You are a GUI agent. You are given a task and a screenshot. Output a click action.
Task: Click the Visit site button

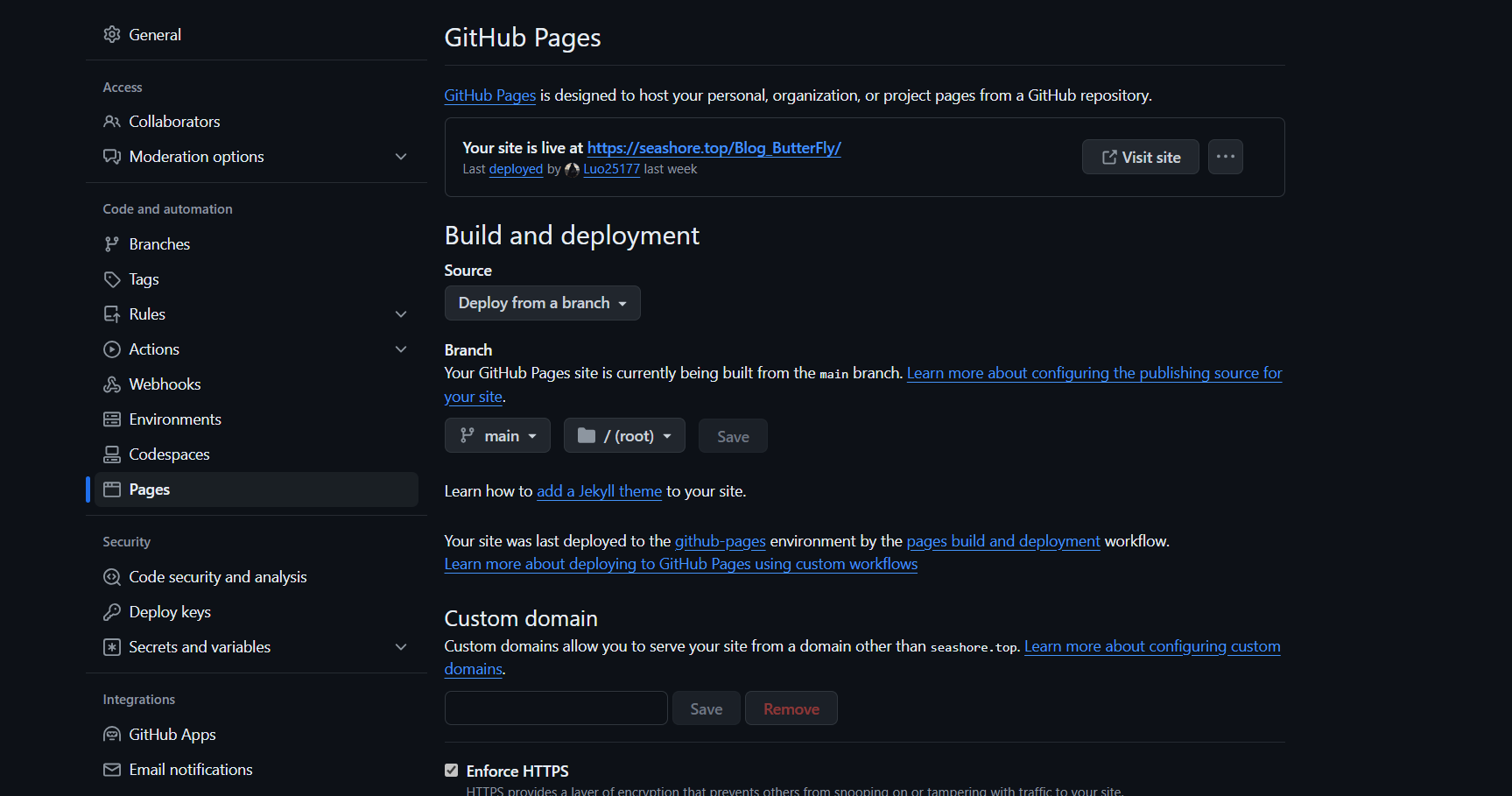click(1140, 158)
